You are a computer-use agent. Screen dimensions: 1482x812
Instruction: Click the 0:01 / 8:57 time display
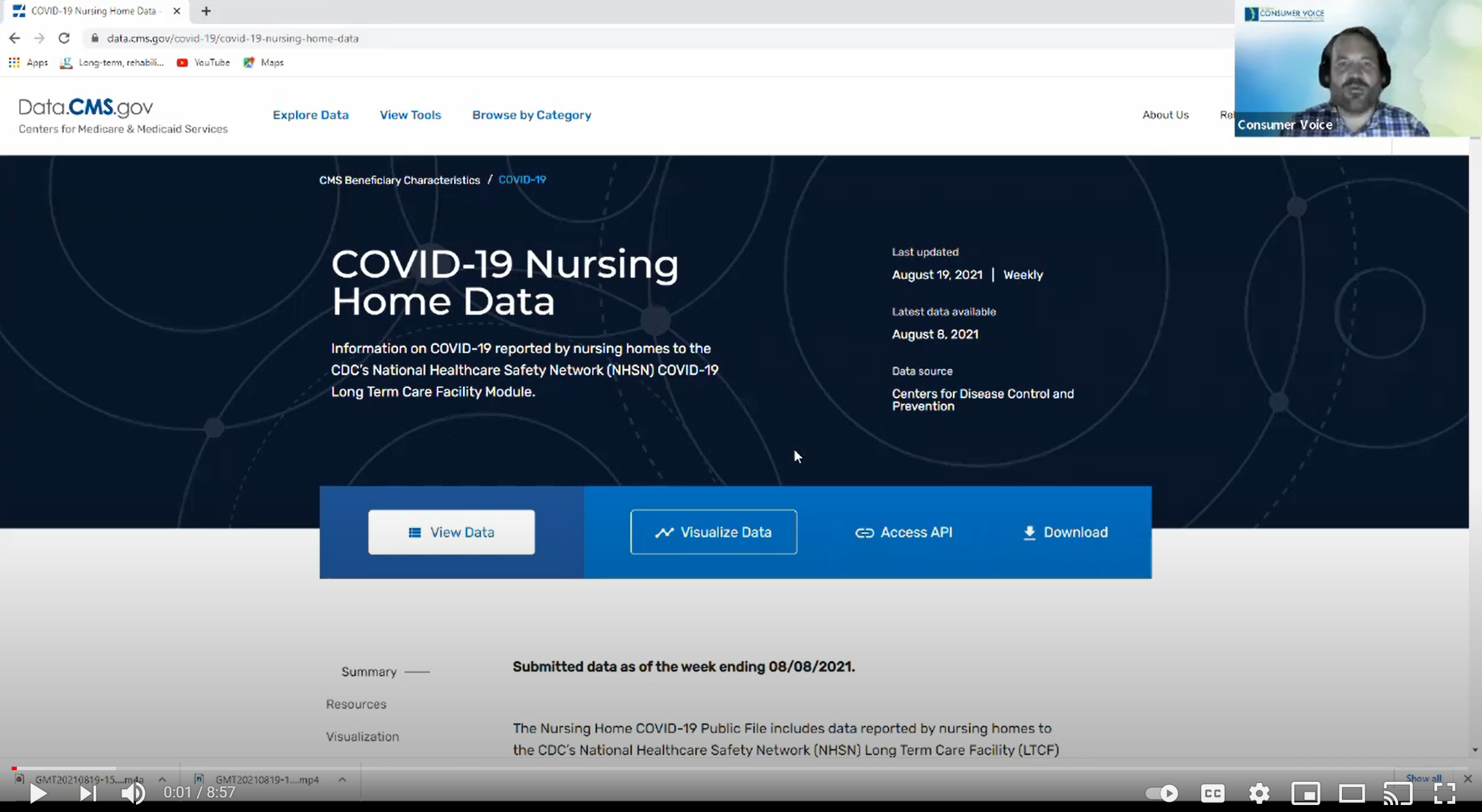tap(199, 793)
